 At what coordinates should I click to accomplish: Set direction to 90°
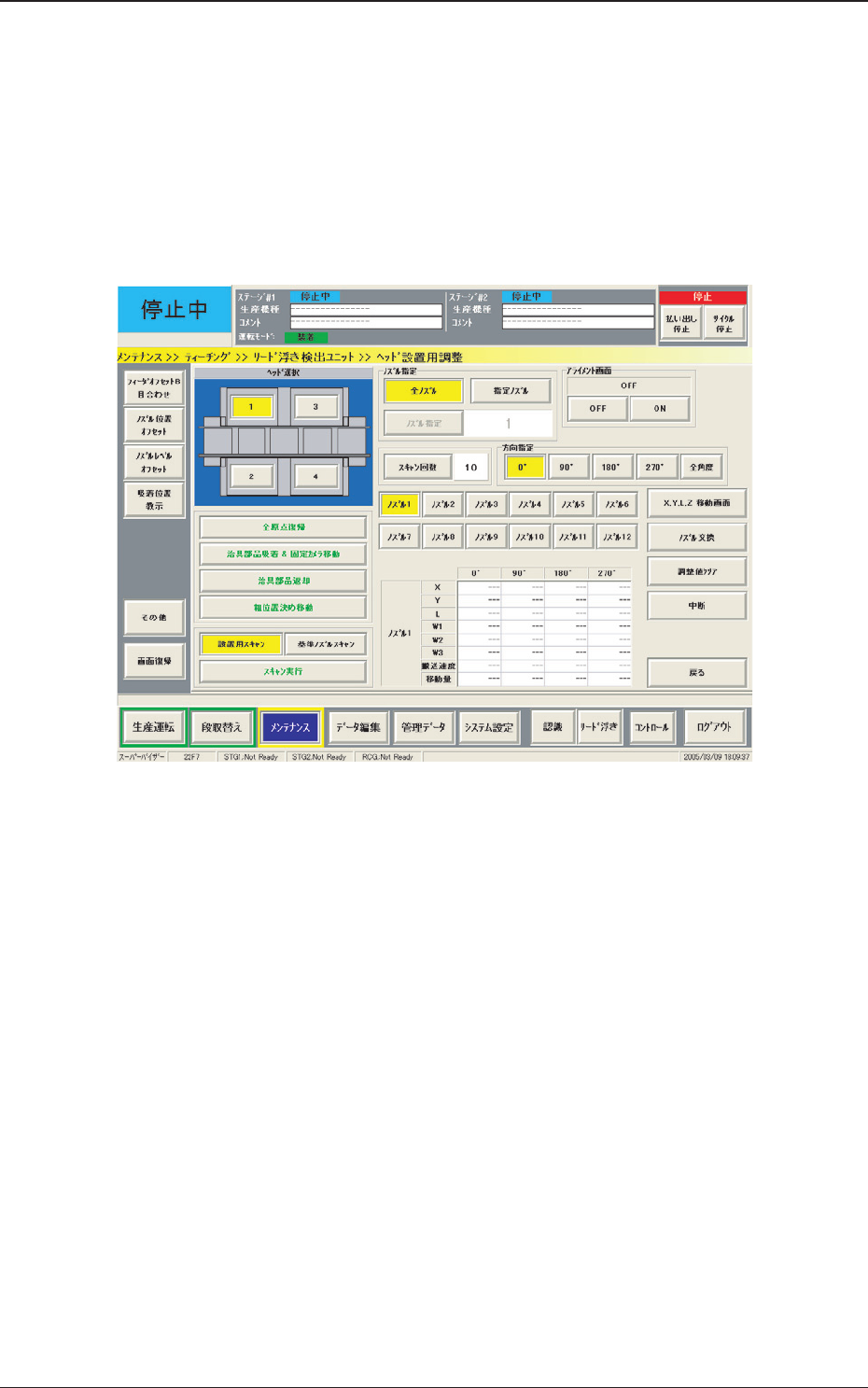click(x=566, y=467)
